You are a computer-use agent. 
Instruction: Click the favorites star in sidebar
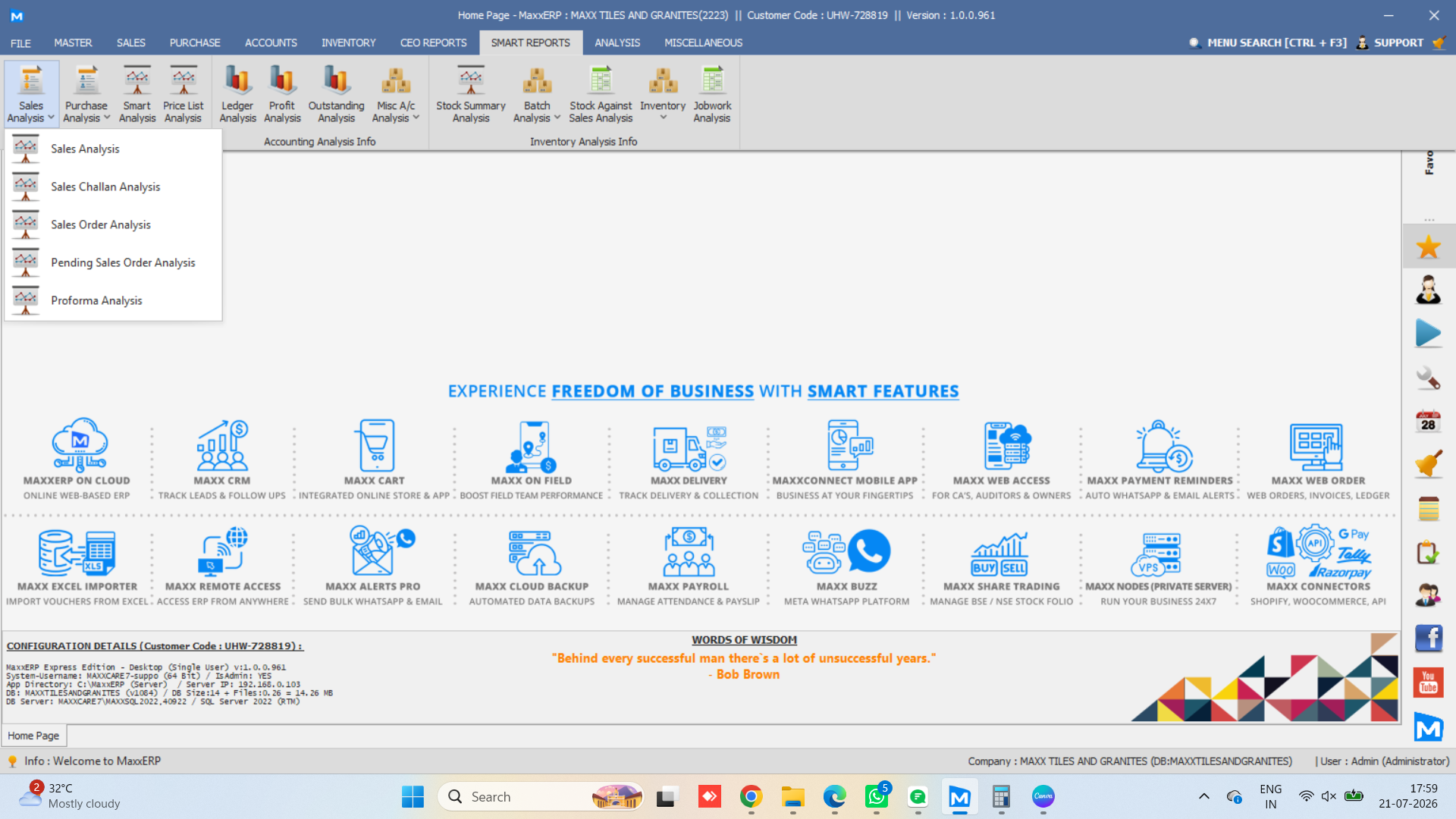tap(1429, 246)
